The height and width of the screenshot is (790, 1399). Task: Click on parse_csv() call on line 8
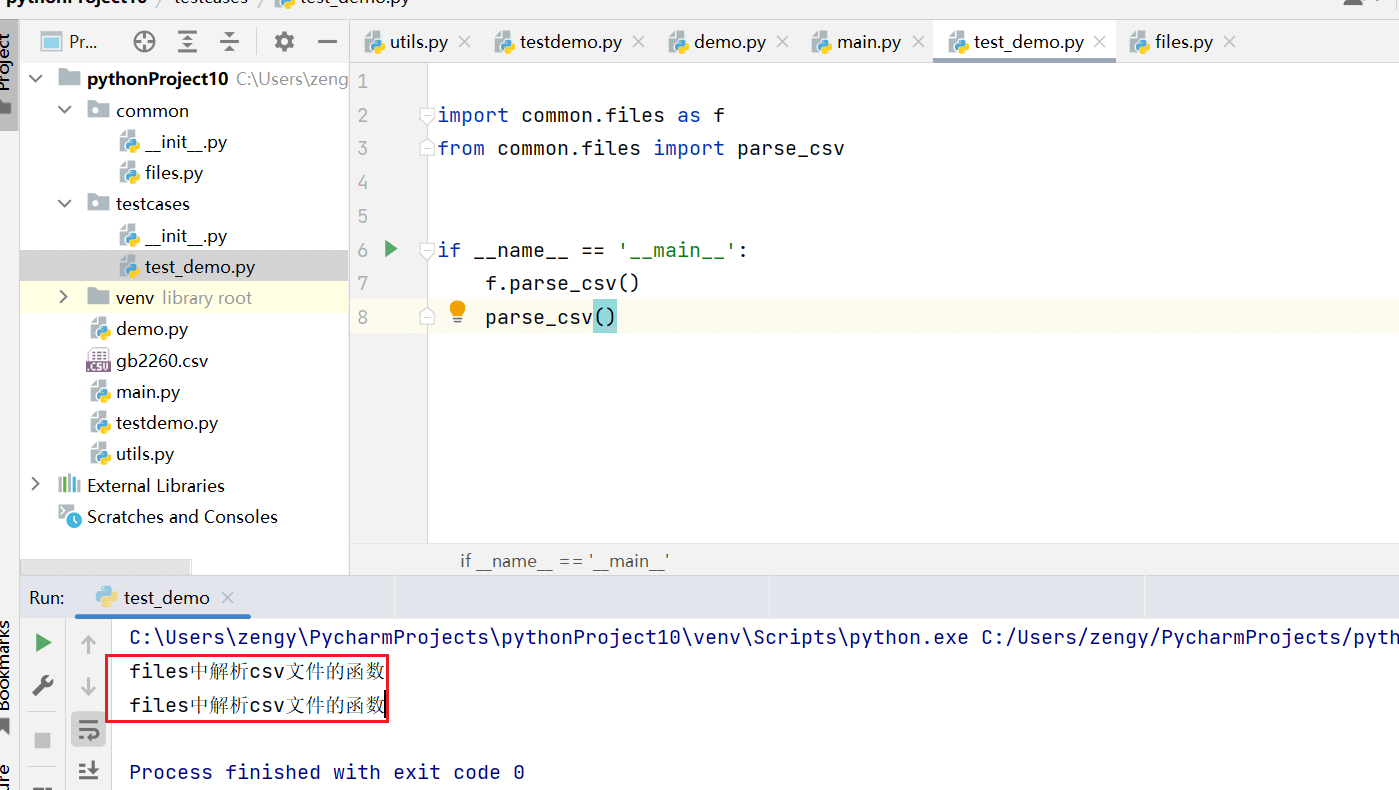tap(551, 317)
